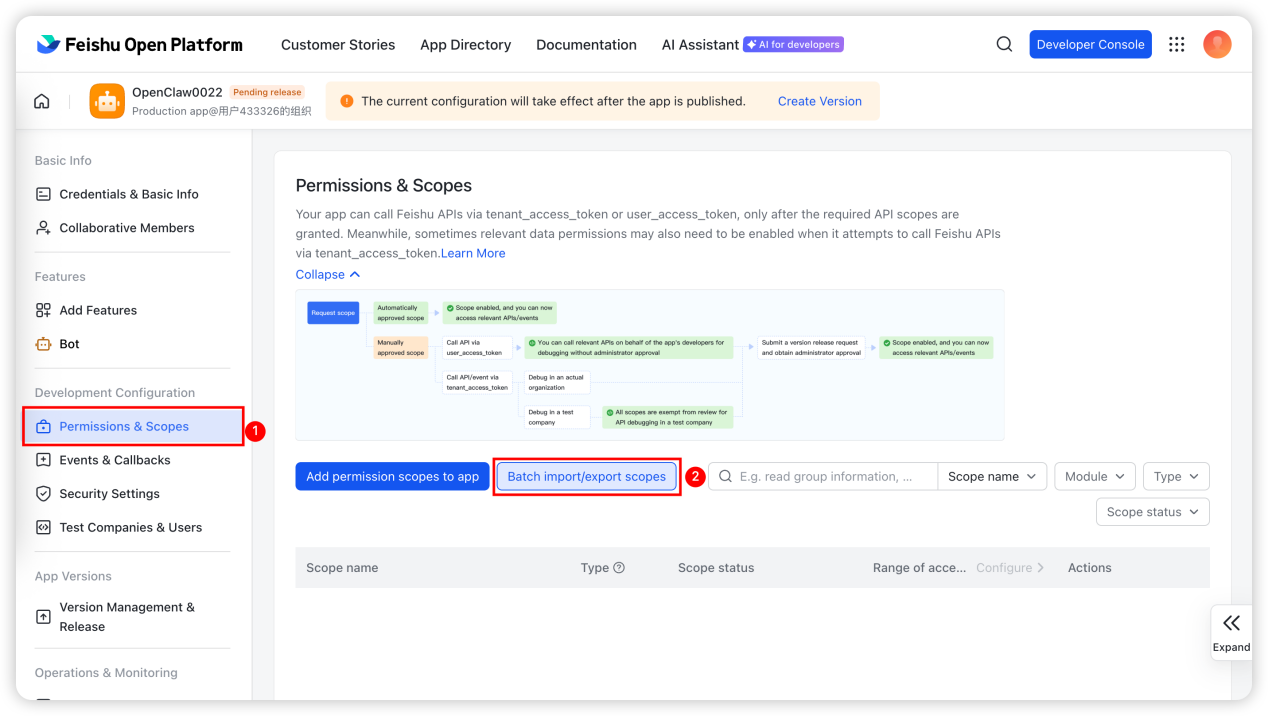Image resolution: width=1268 pixels, height=716 pixels.
Task: Click the Create Version link
Action: [x=819, y=101]
